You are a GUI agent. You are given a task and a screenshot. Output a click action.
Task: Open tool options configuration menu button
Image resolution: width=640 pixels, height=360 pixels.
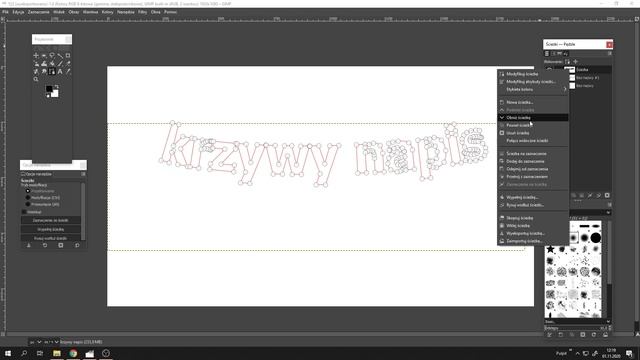(x=83, y=174)
